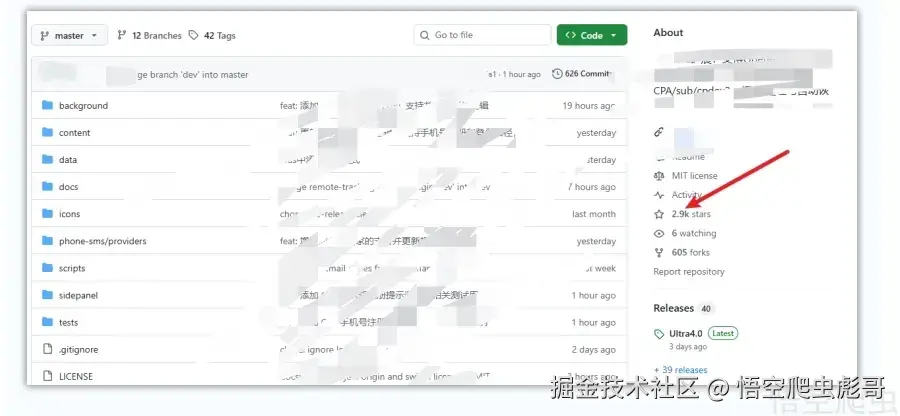Open the background folder name
This screenshot has width=900, height=416.
click(83, 106)
